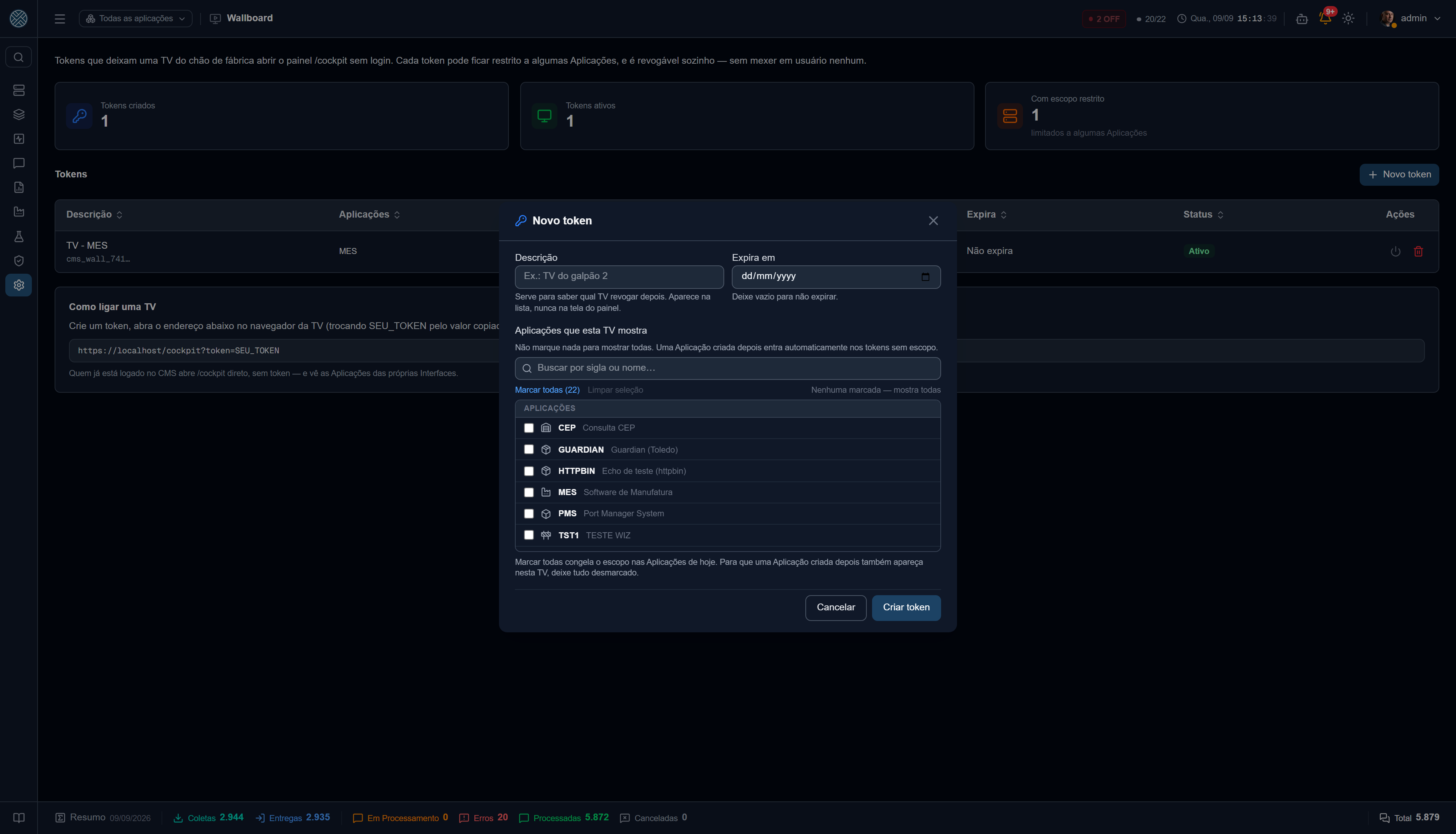Click the Erros 20 counter in the status bar
The width and height of the screenshot is (1456, 834).
pyautogui.click(x=483, y=817)
